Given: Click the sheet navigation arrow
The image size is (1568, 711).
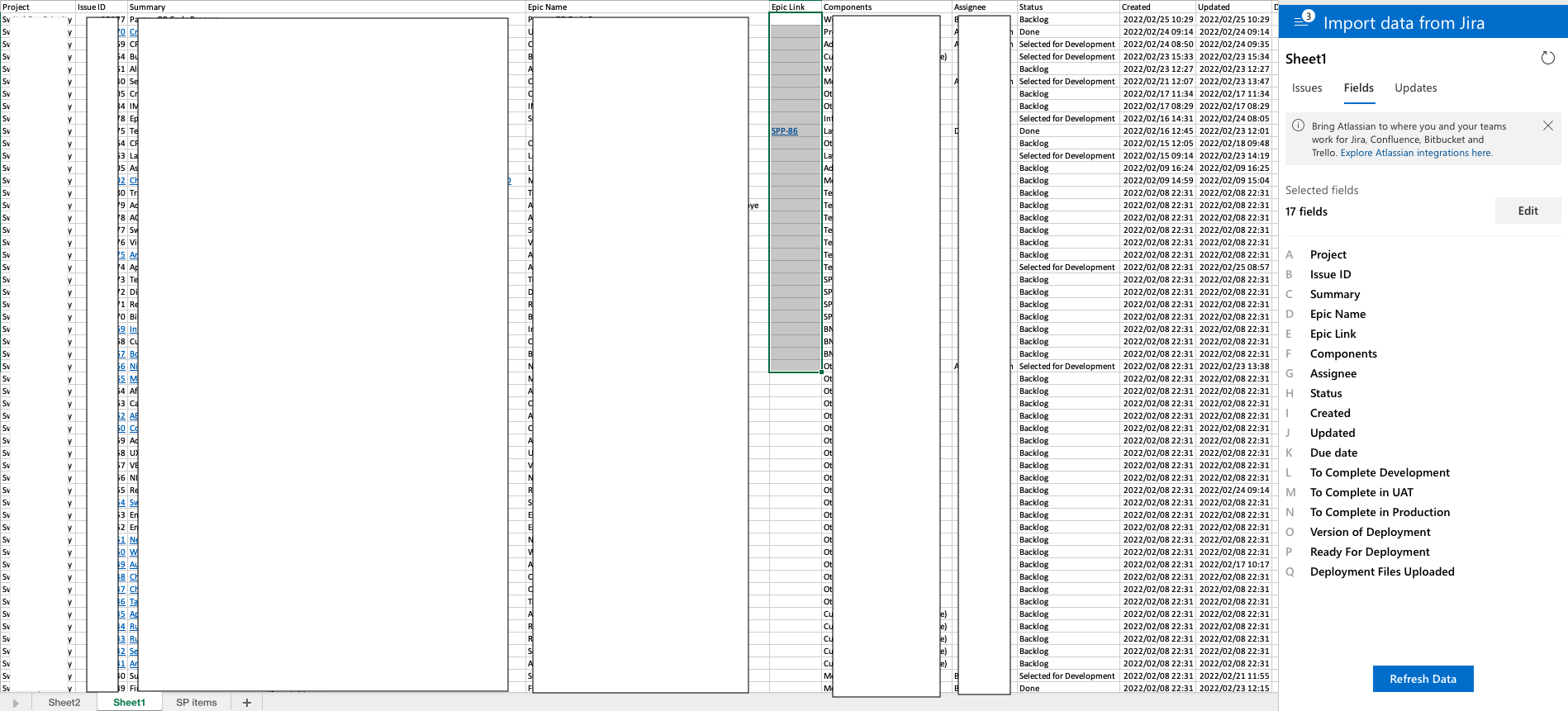Looking at the screenshot, I should 16,703.
